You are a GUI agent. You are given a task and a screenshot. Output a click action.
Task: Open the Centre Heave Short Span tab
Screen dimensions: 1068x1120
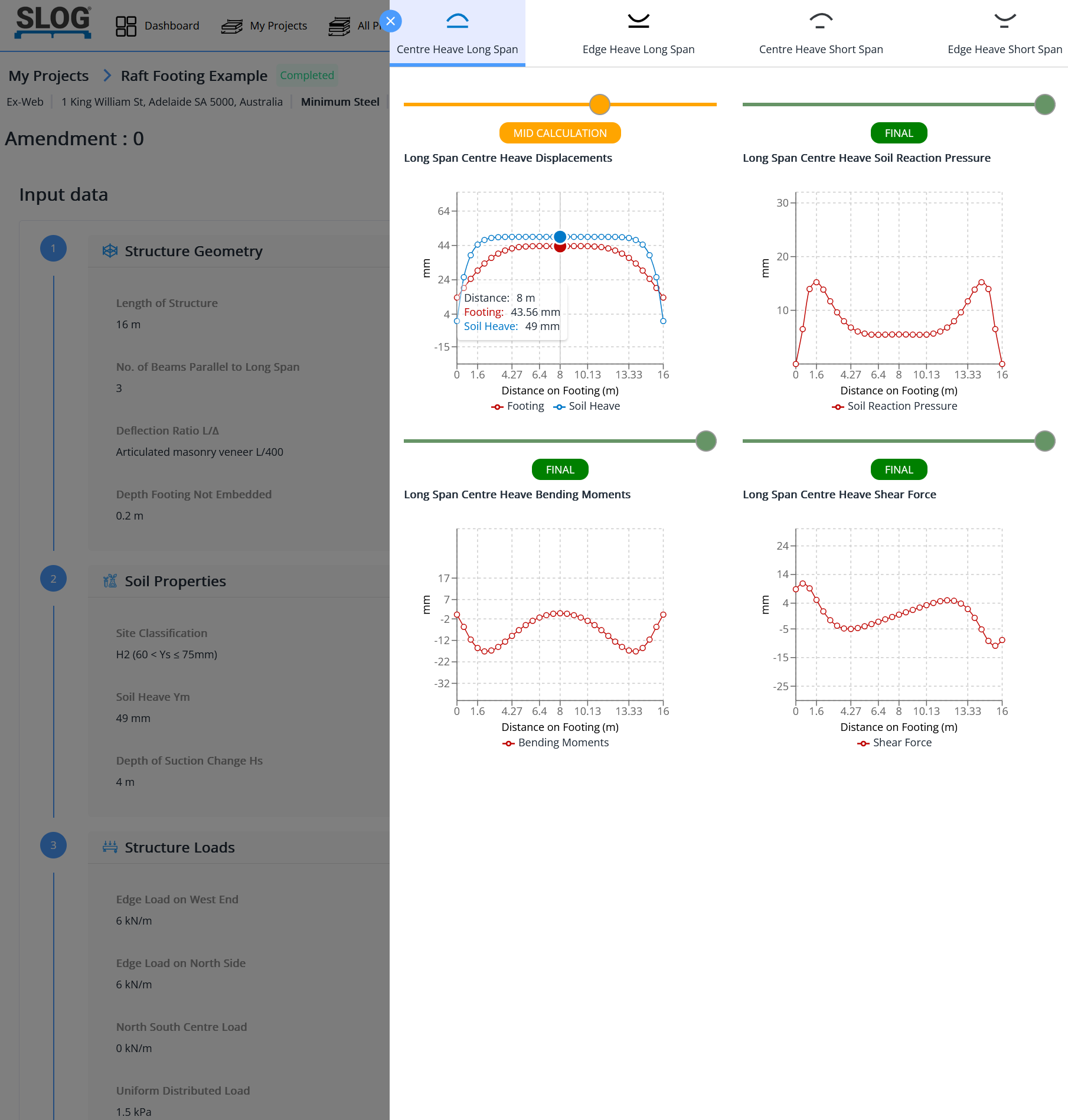[x=821, y=34]
